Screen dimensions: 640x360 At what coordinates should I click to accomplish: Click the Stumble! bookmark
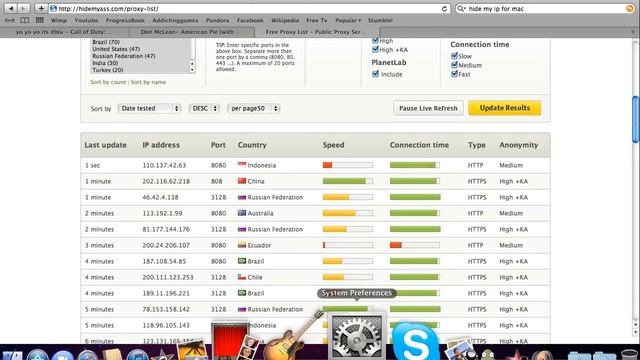pos(380,20)
